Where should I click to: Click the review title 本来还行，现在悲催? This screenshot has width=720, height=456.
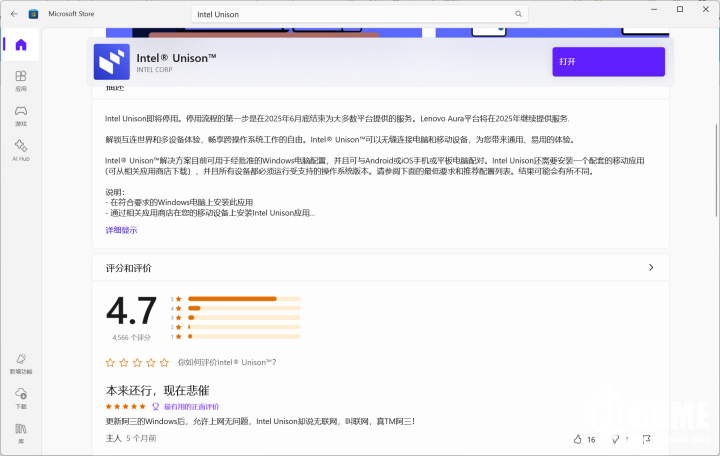(x=158, y=390)
